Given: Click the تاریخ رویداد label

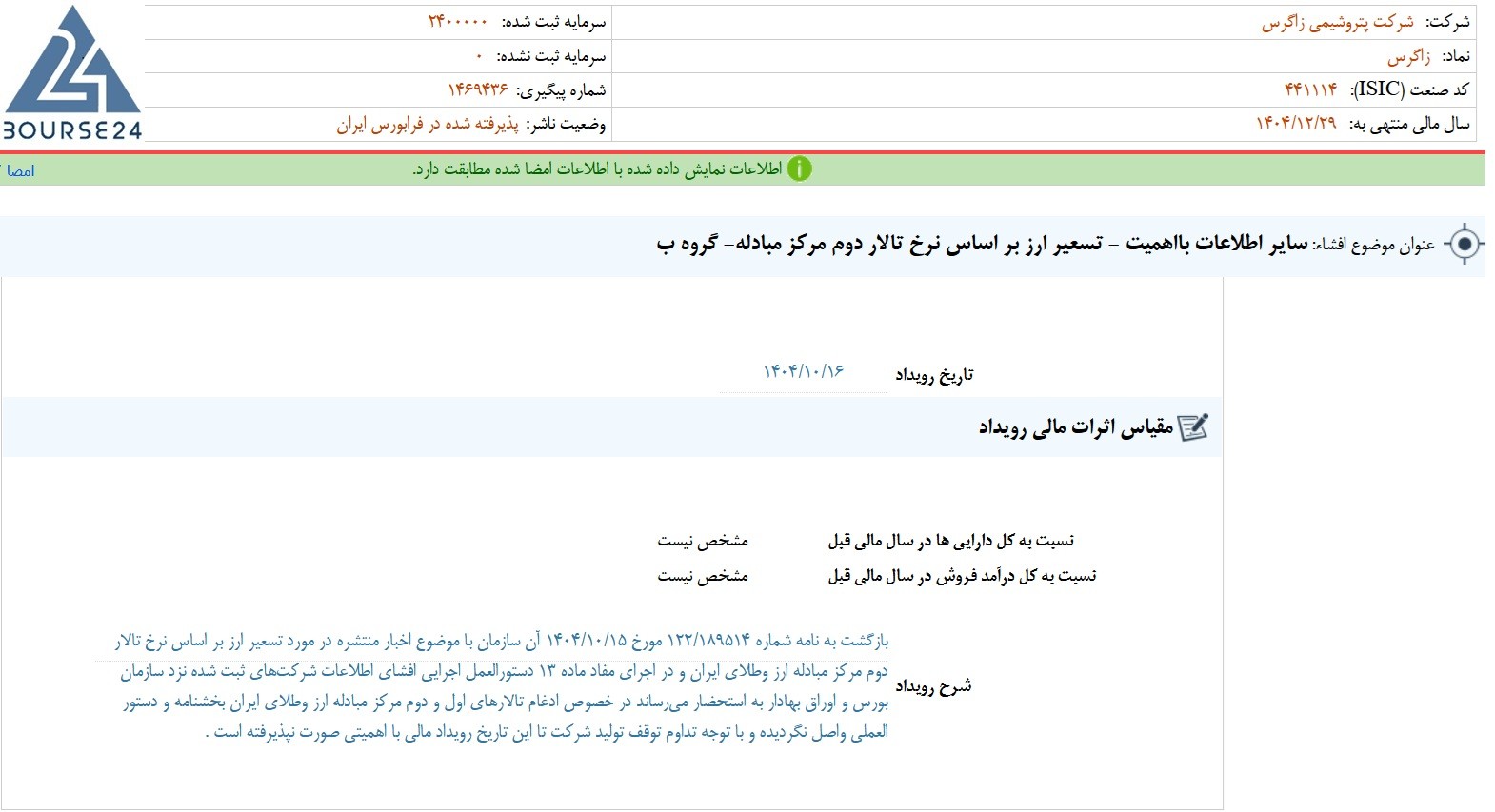Looking at the screenshot, I should pyautogui.click(x=934, y=375).
